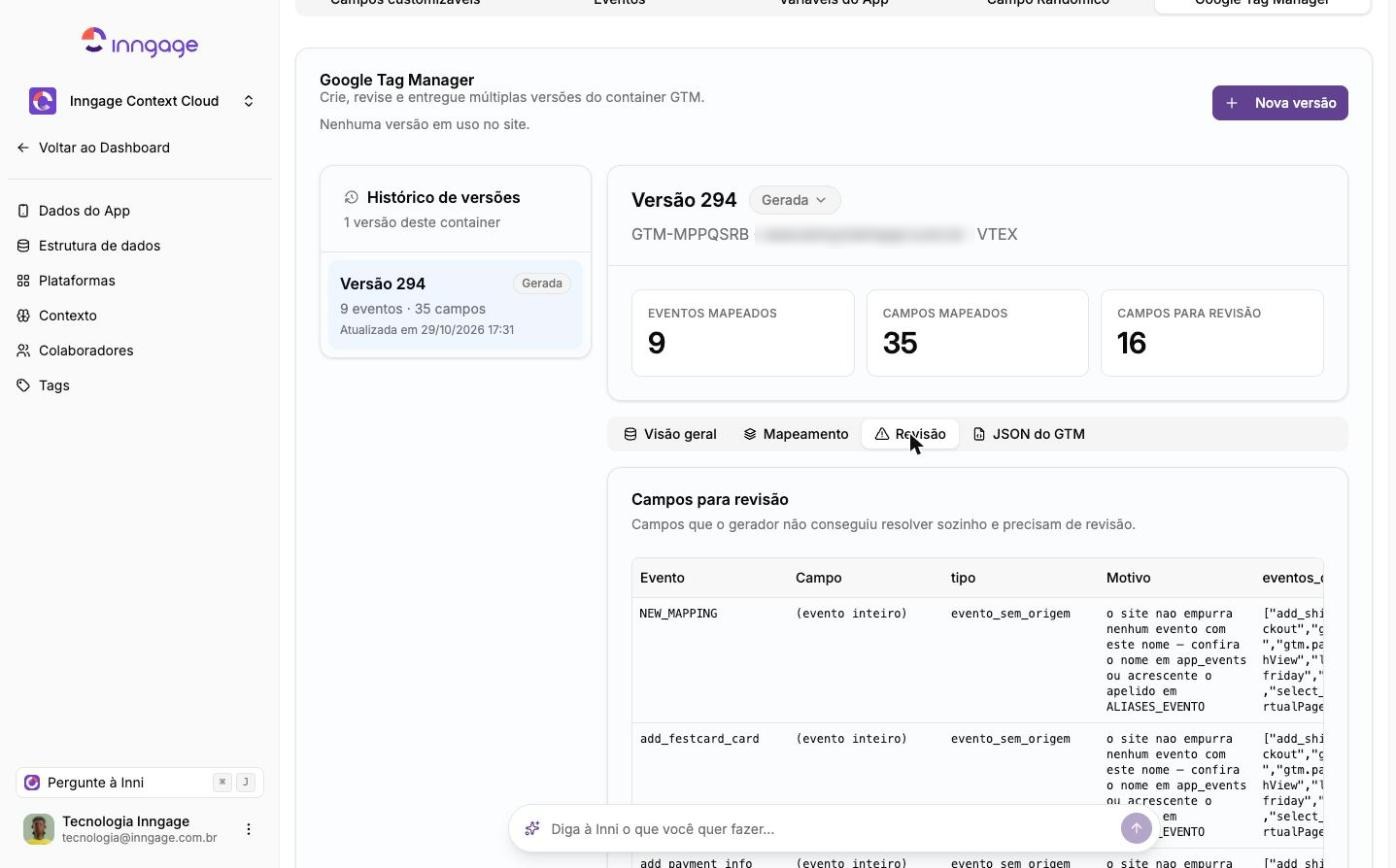Switch to the JSON do GTM tab
This screenshot has width=1396, height=868.
(x=1029, y=434)
